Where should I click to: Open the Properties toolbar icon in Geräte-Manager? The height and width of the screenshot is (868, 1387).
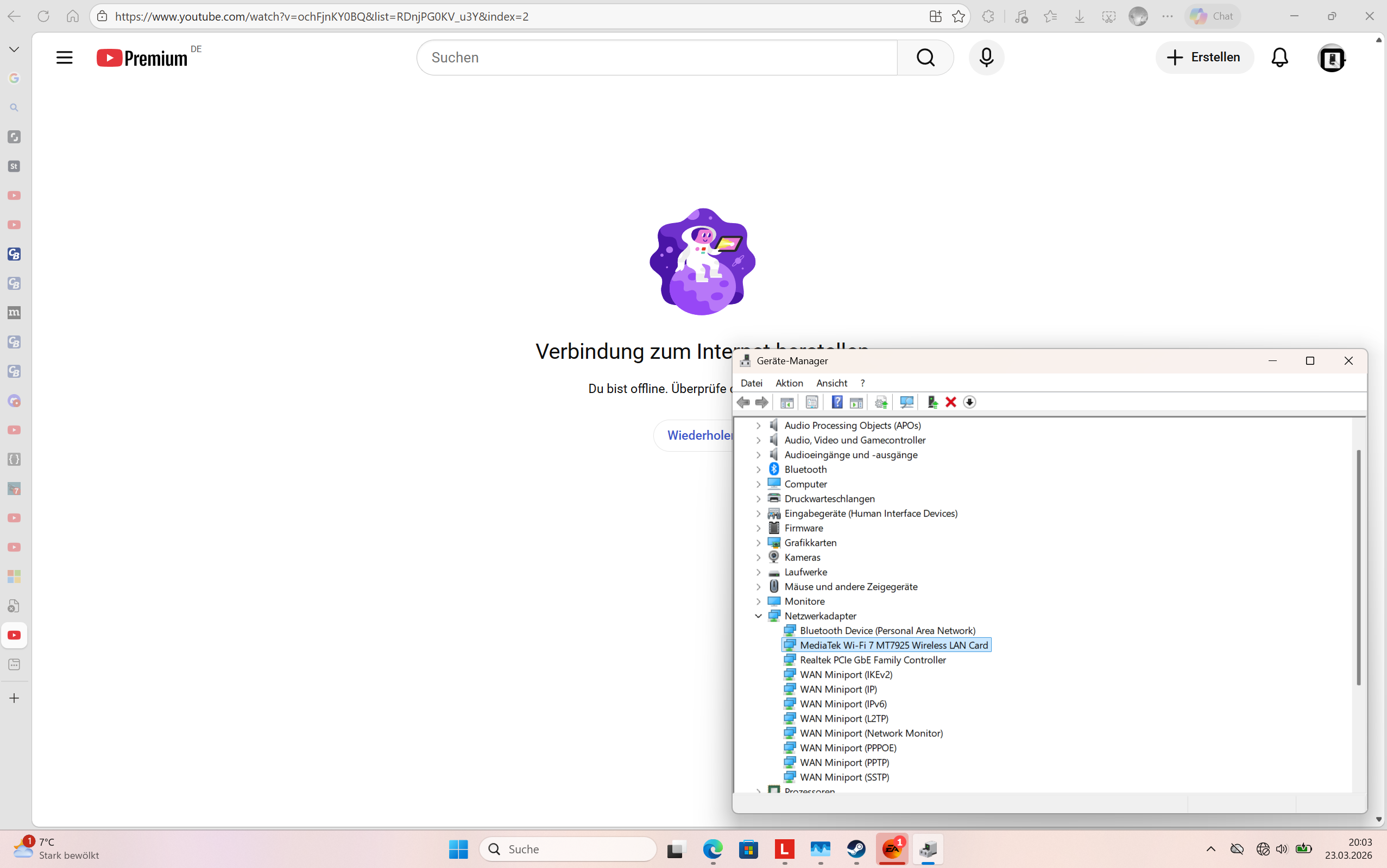(811, 402)
